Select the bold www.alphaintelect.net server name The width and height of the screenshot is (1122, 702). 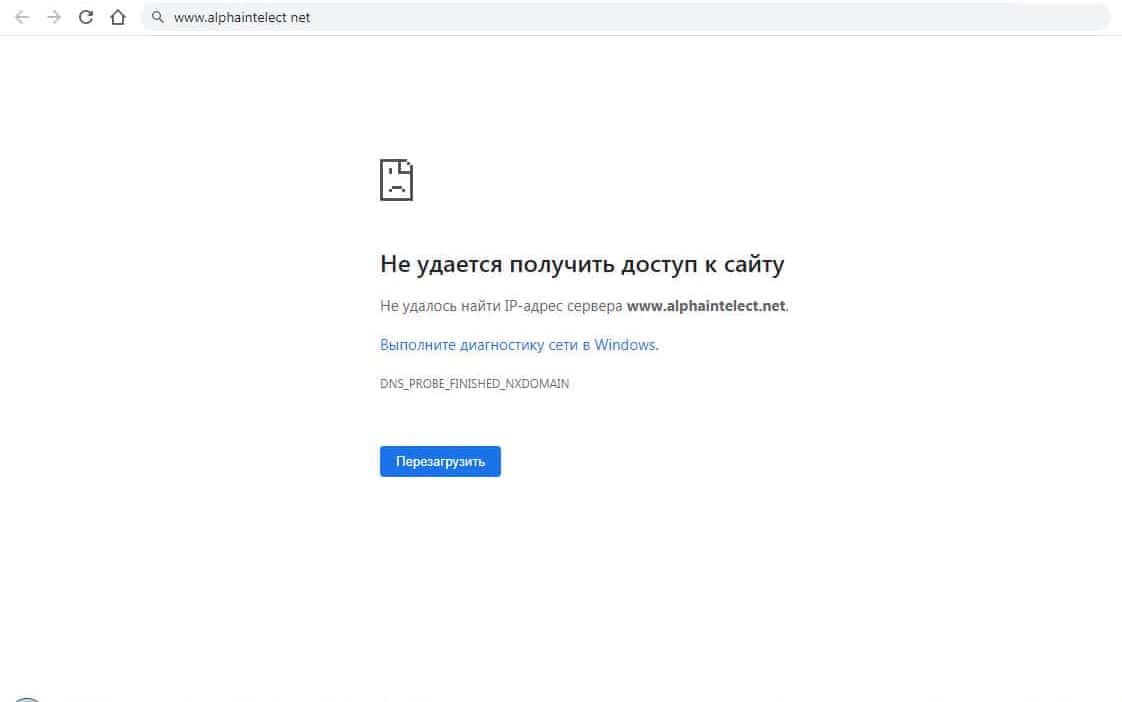point(706,306)
